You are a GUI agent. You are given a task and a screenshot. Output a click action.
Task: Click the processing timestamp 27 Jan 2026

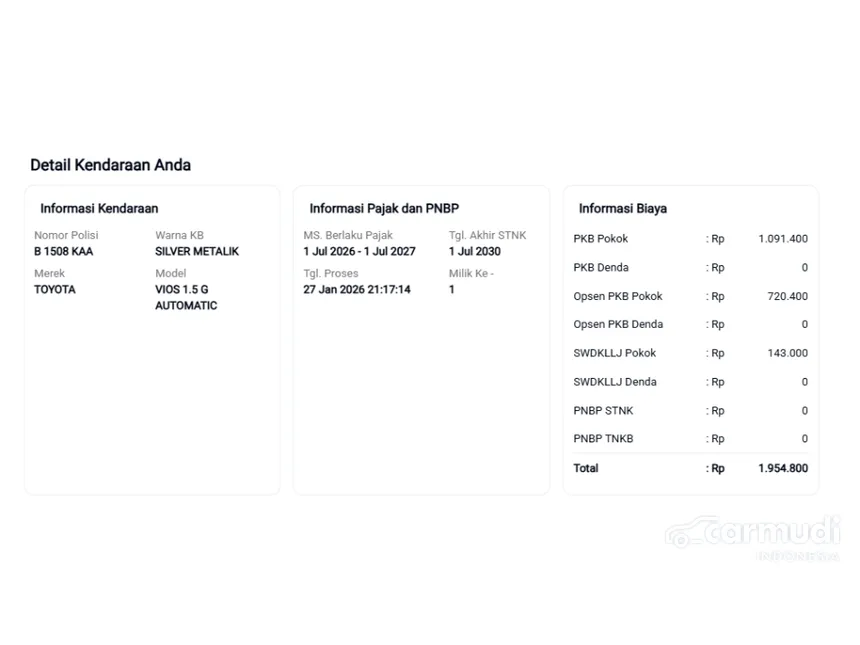357,290
